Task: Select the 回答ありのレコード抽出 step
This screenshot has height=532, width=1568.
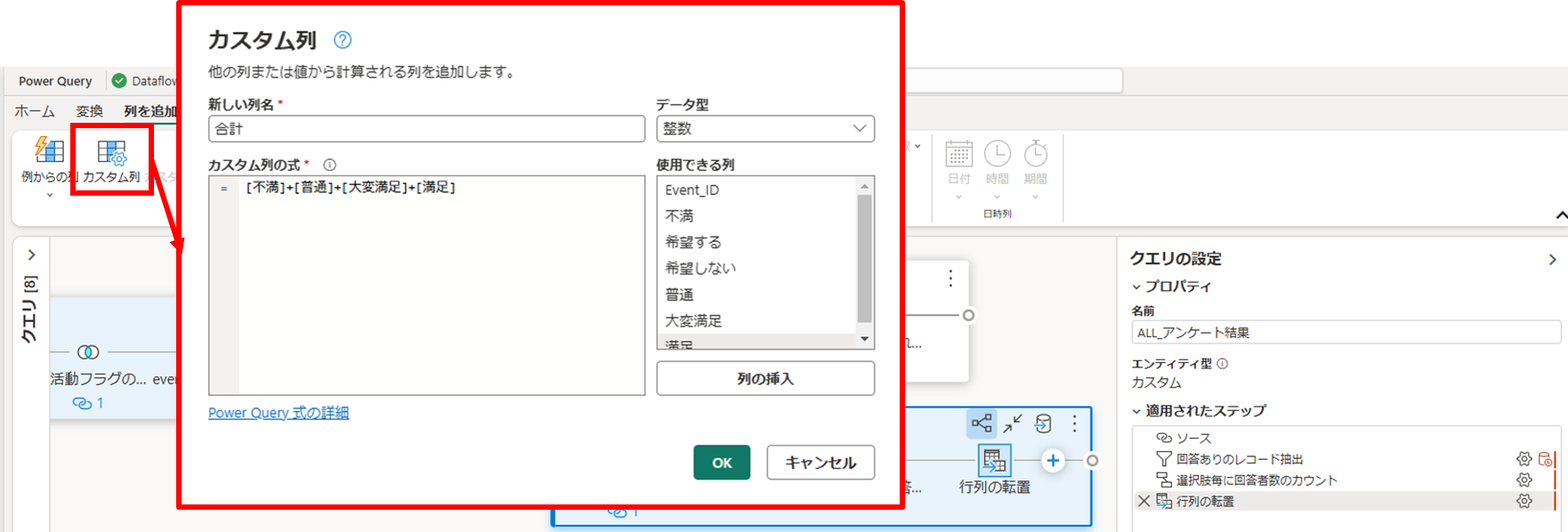Action: pyautogui.click(x=1240, y=459)
